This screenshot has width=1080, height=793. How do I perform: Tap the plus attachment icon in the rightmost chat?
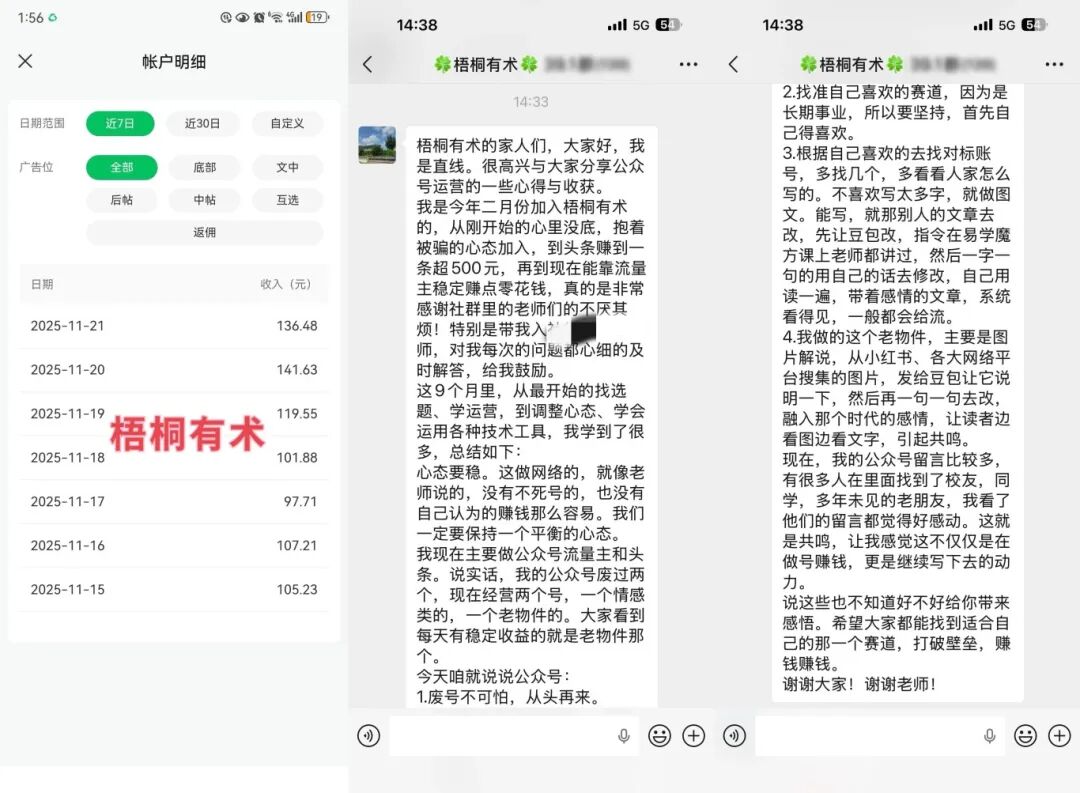[1059, 736]
